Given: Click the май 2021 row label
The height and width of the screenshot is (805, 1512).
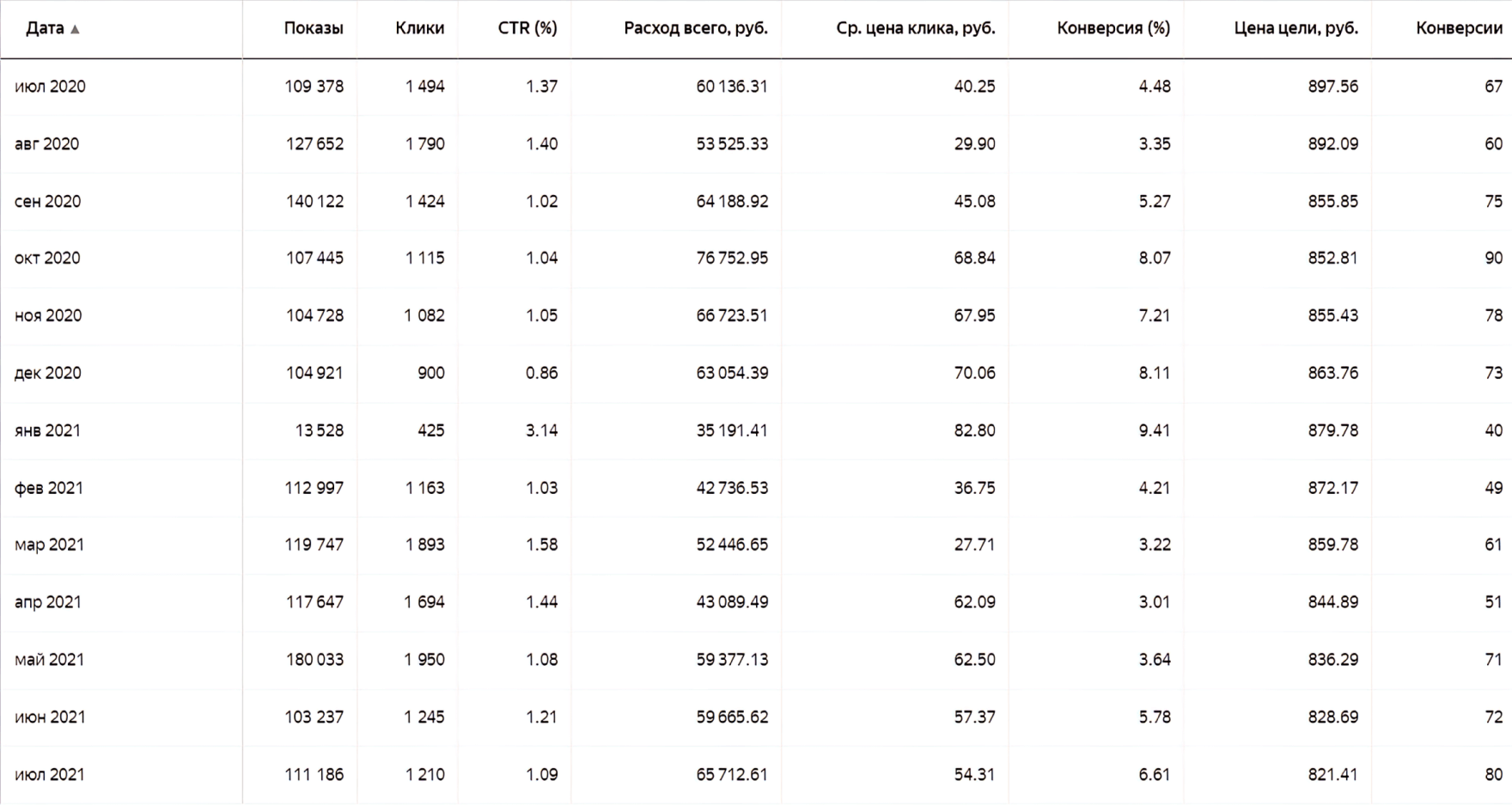Looking at the screenshot, I should pyautogui.click(x=49, y=661).
